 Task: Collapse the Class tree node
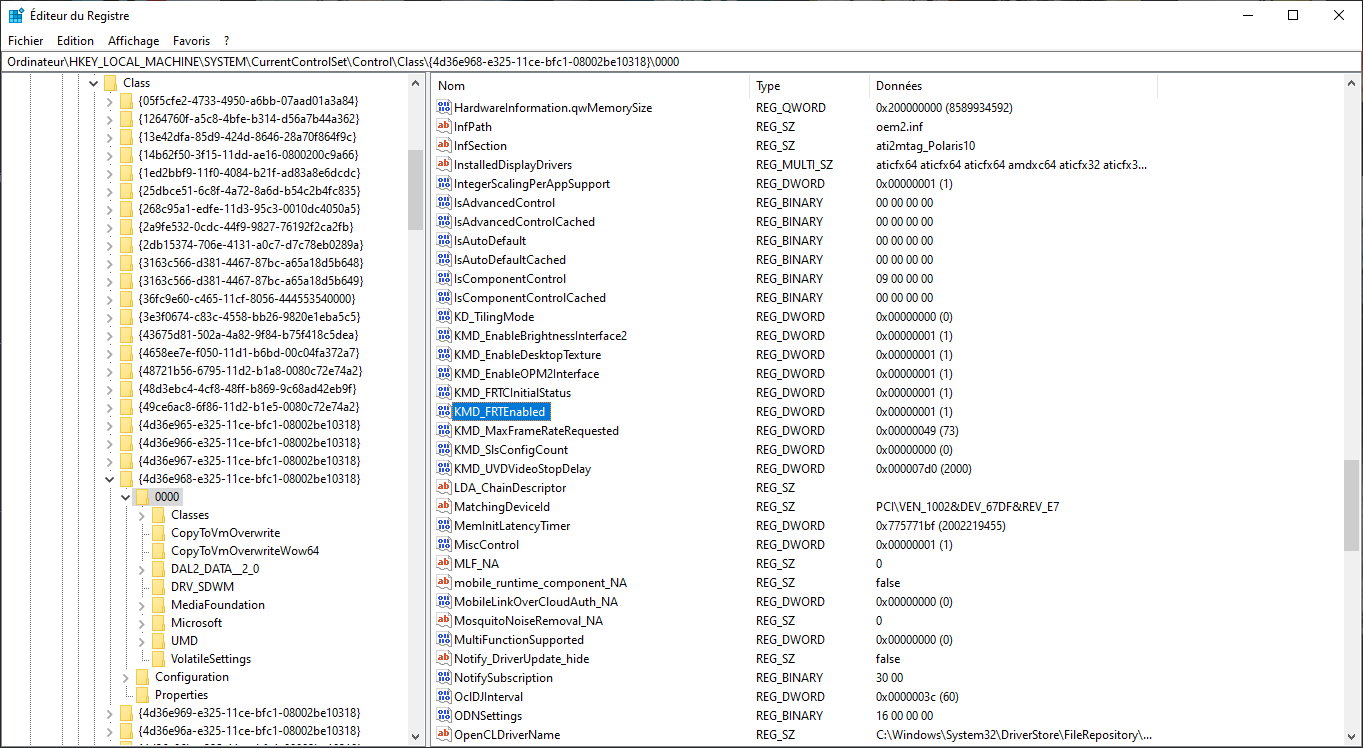point(94,83)
